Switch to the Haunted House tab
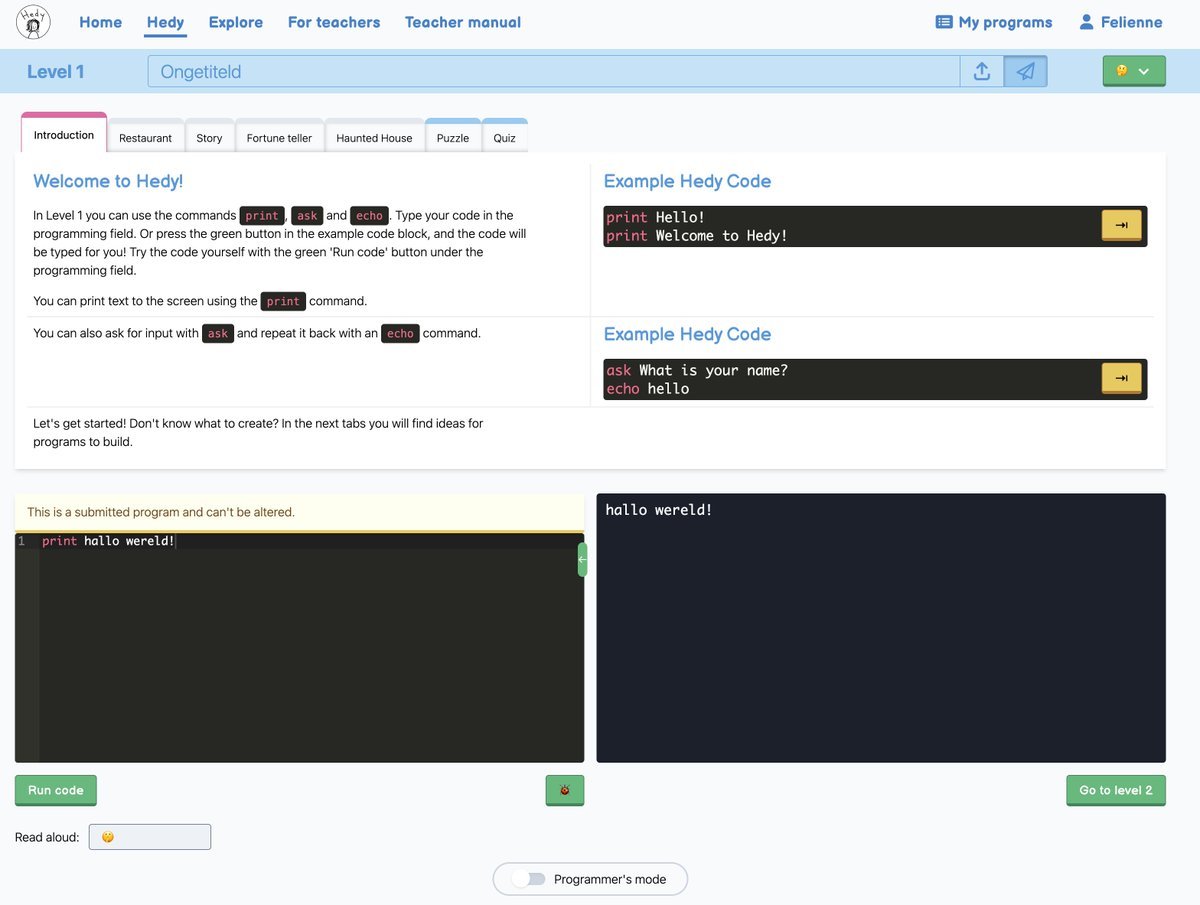Screen dimensions: 1200x905 [x=374, y=138]
